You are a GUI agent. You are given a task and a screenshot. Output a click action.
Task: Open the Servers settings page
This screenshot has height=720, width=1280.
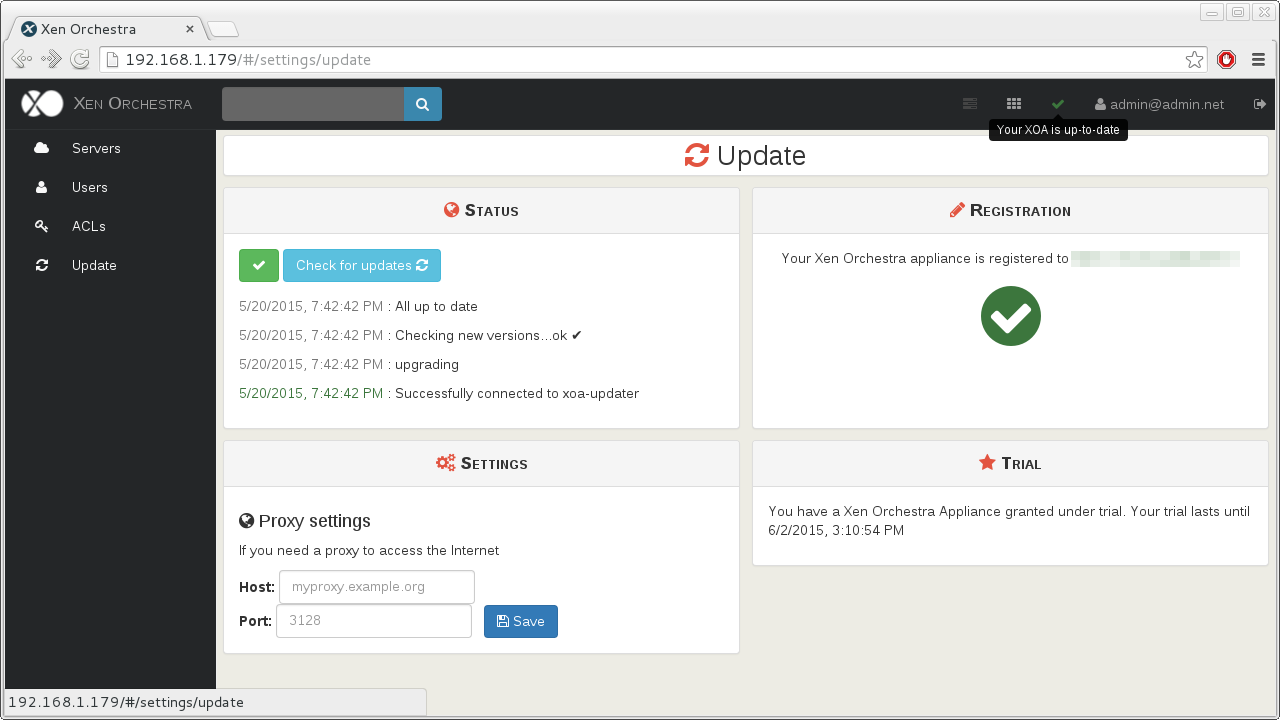point(96,148)
